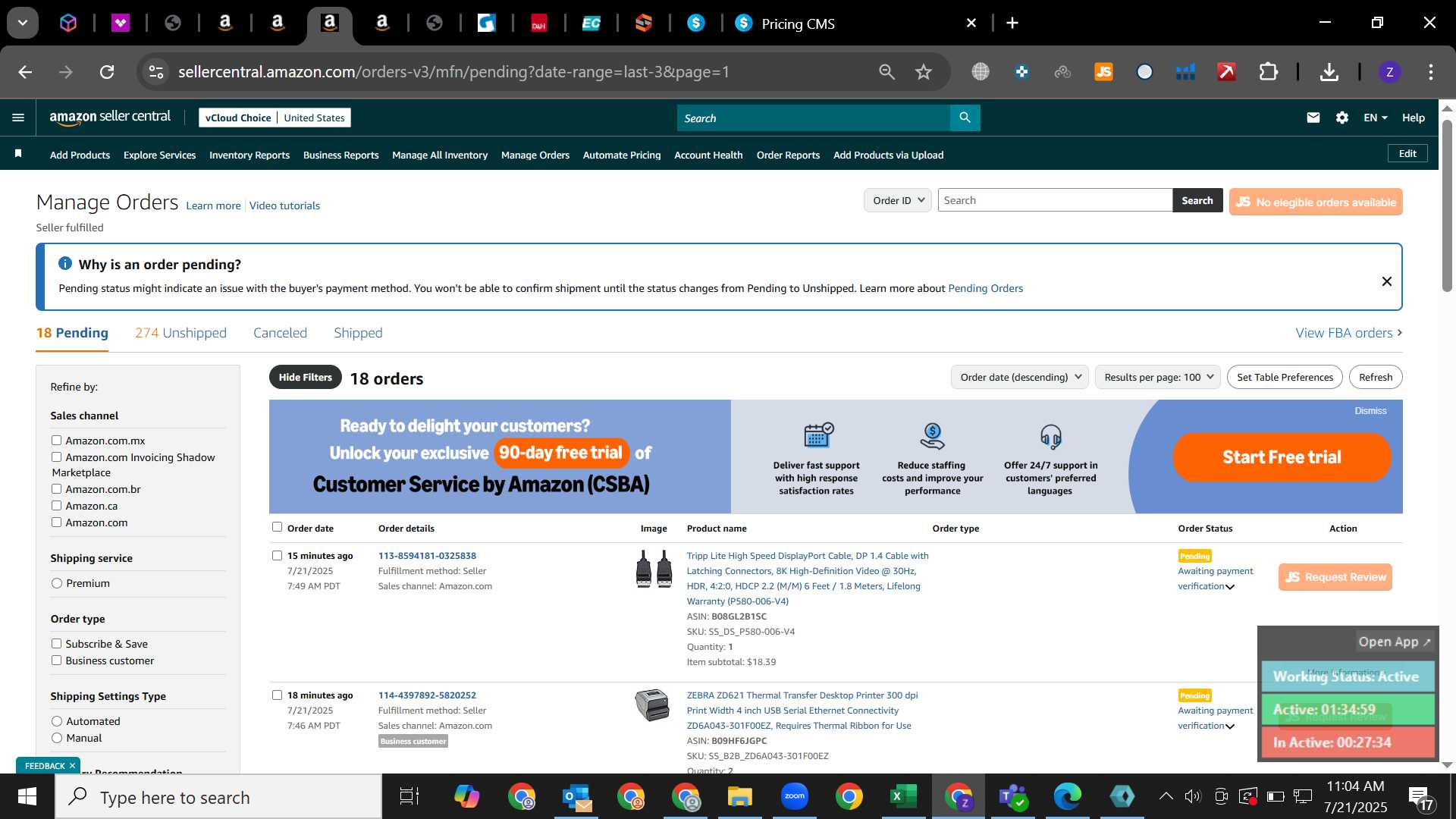Open Task View on the taskbar
This screenshot has width=1456, height=819.
(409, 796)
